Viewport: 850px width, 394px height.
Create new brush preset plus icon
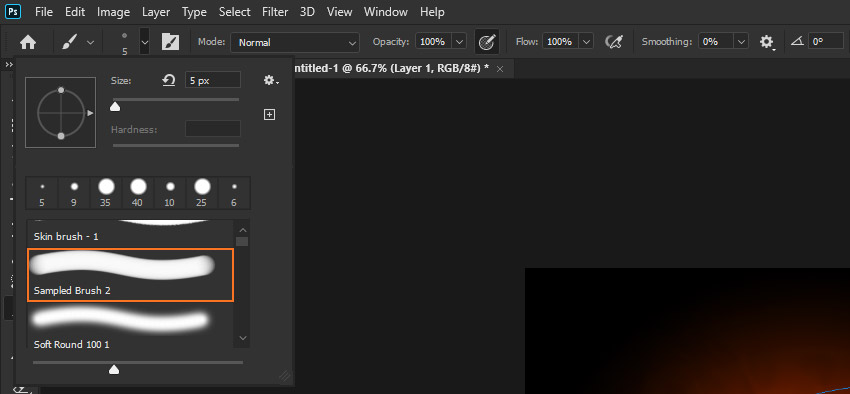pos(269,114)
